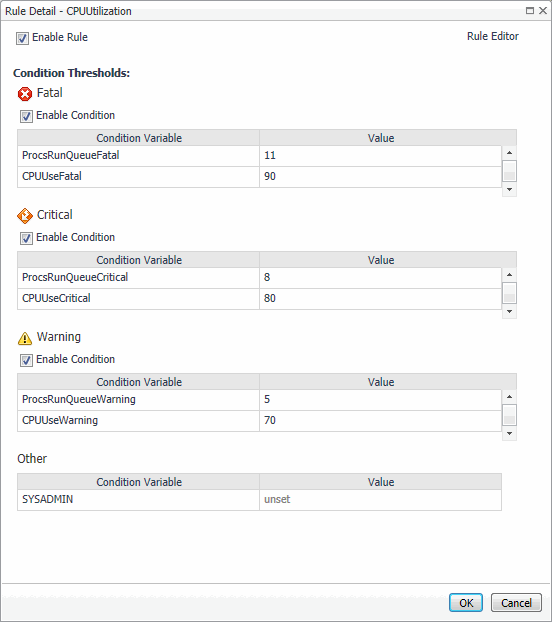The width and height of the screenshot is (552, 622).
Task: Uncheck Enable Condition under Critical
Action: pos(26,238)
